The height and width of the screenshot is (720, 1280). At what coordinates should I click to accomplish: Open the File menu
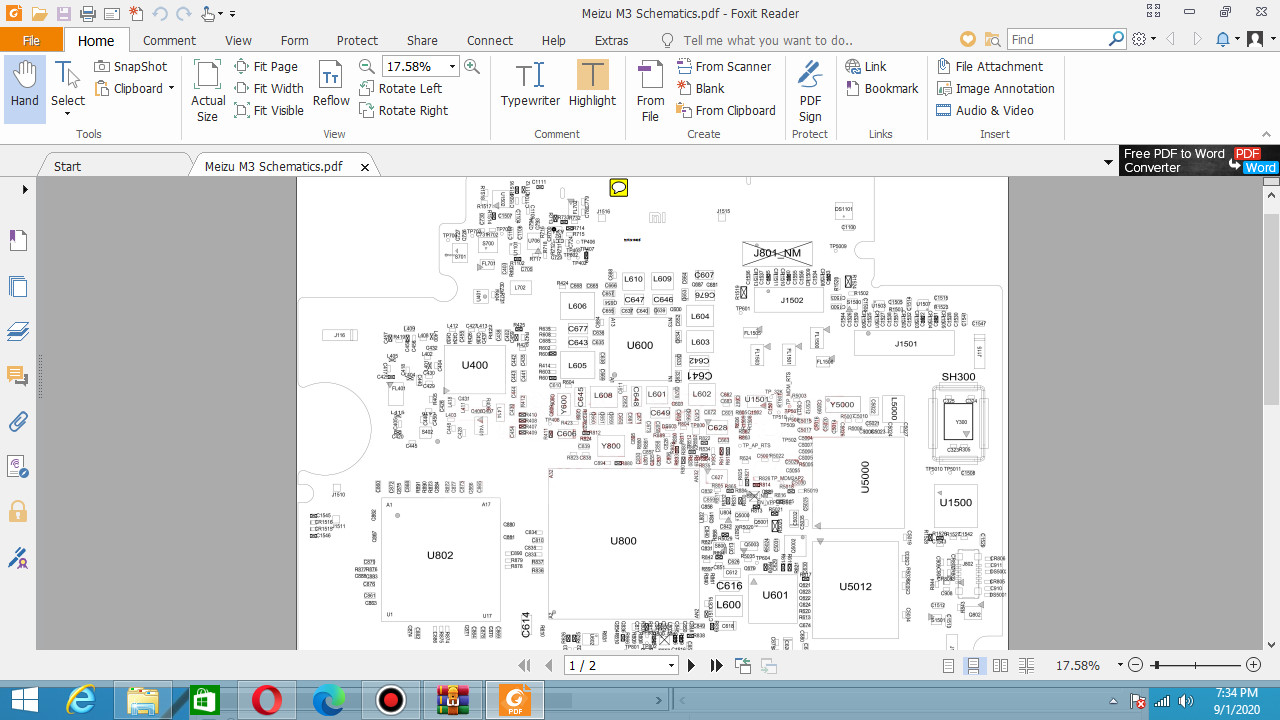[x=31, y=40]
